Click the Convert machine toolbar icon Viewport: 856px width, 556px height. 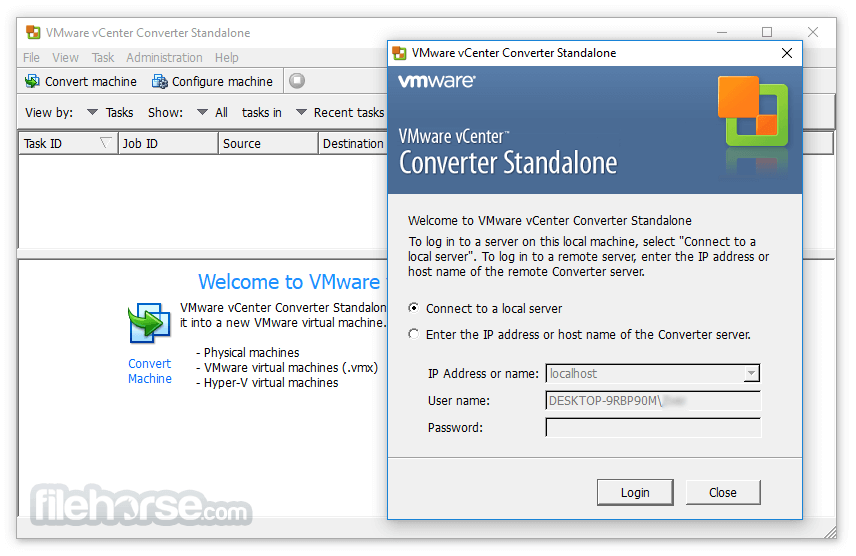(x=32, y=81)
